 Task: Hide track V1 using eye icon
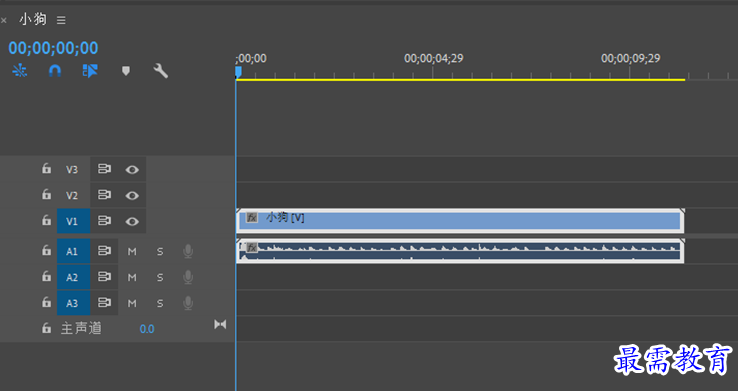pos(132,221)
